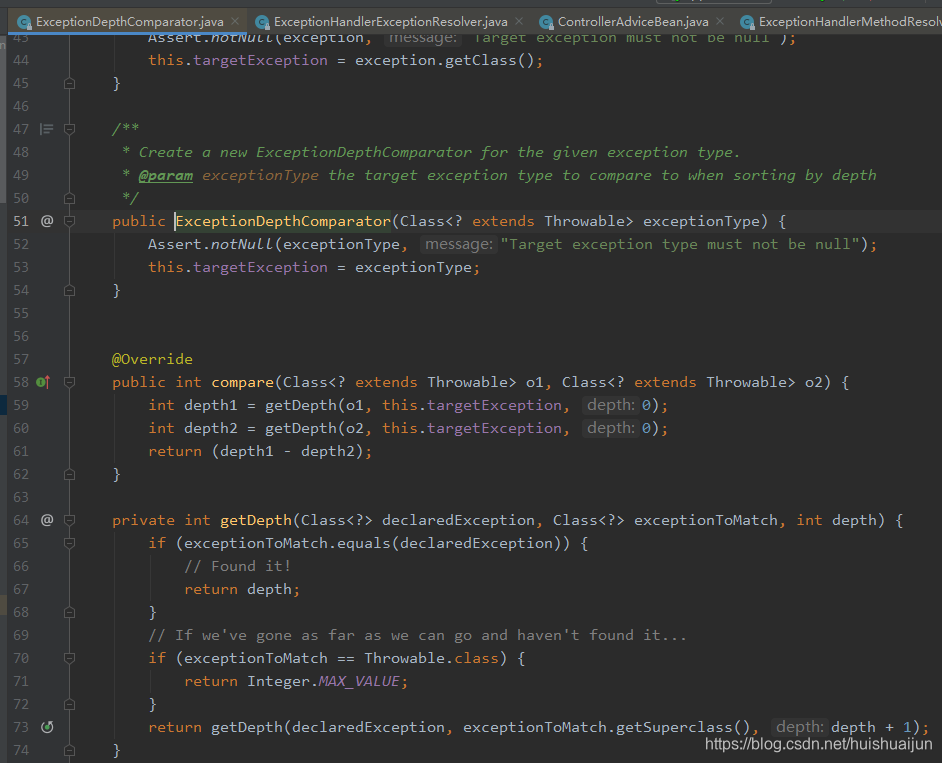Close the ControllerAdviceBean.java tab with its x

(718, 20)
